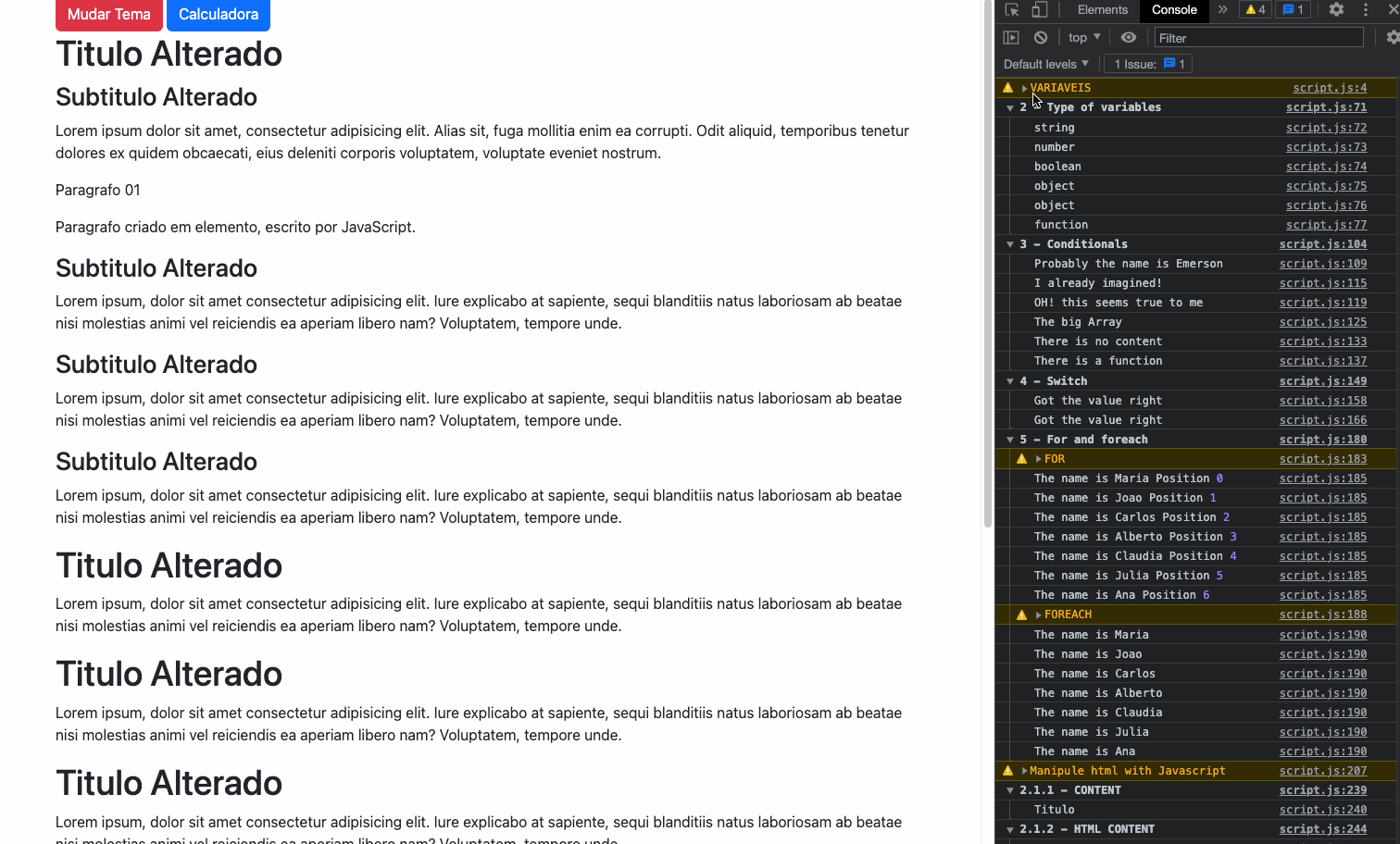
Task: Select 'The name is Ana Position 6' log
Action: (1121, 595)
